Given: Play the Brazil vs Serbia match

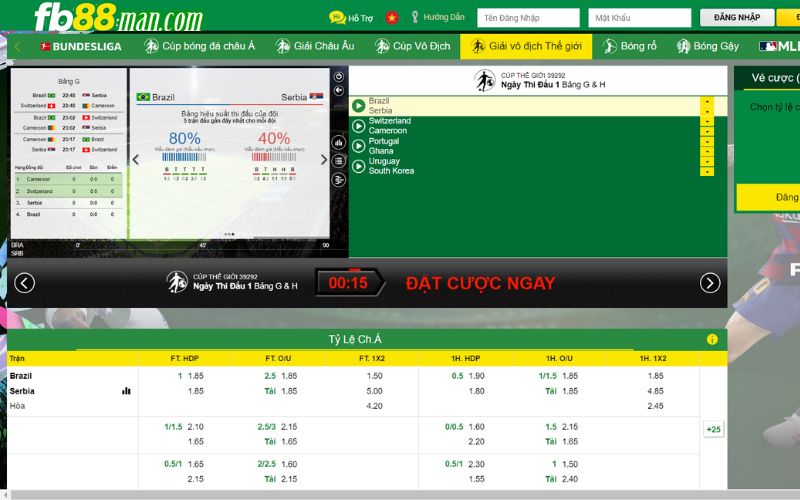Looking at the screenshot, I should pyautogui.click(x=358, y=106).
